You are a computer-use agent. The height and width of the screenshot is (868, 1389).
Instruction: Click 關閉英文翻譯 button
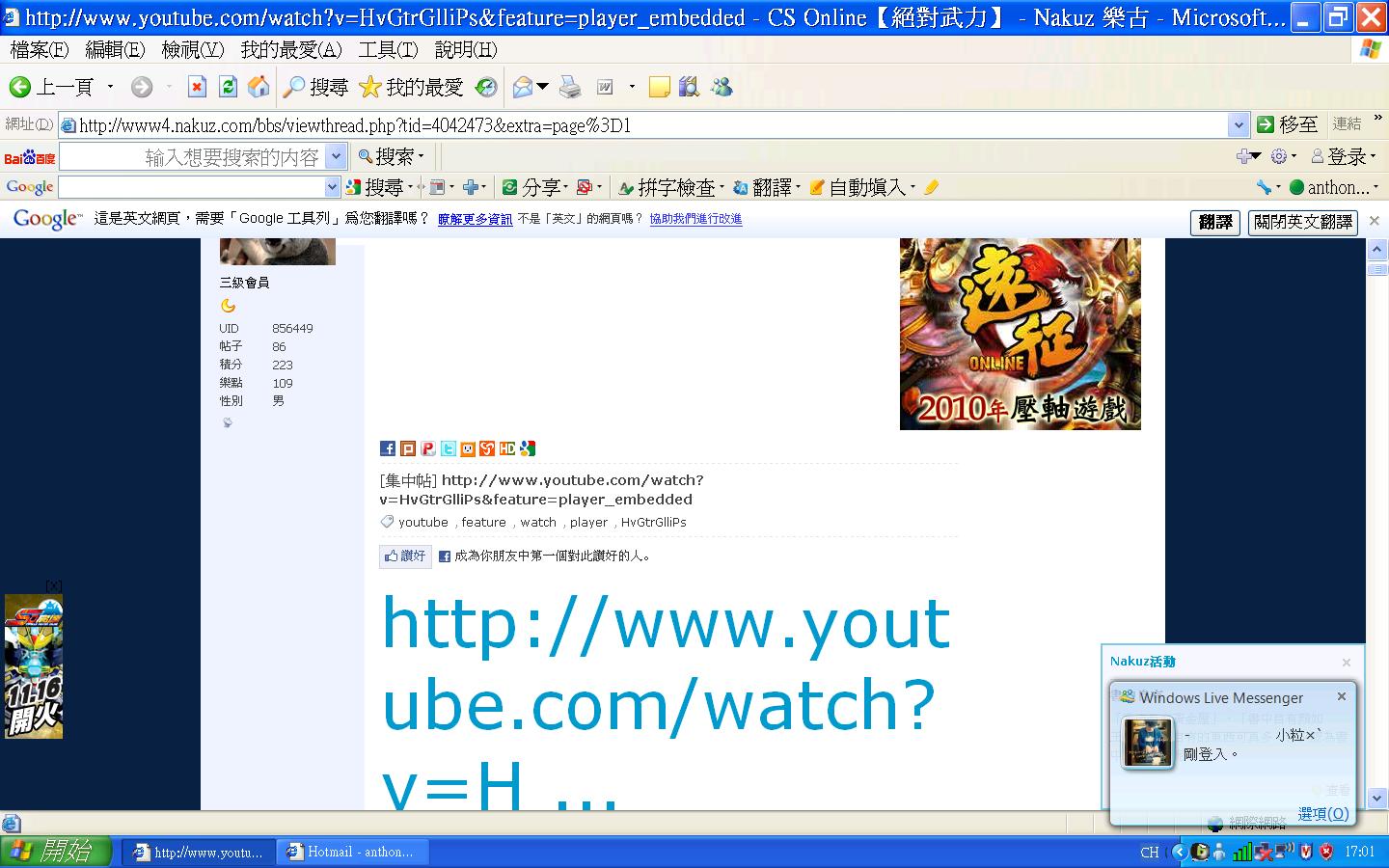coord(1303,222)
